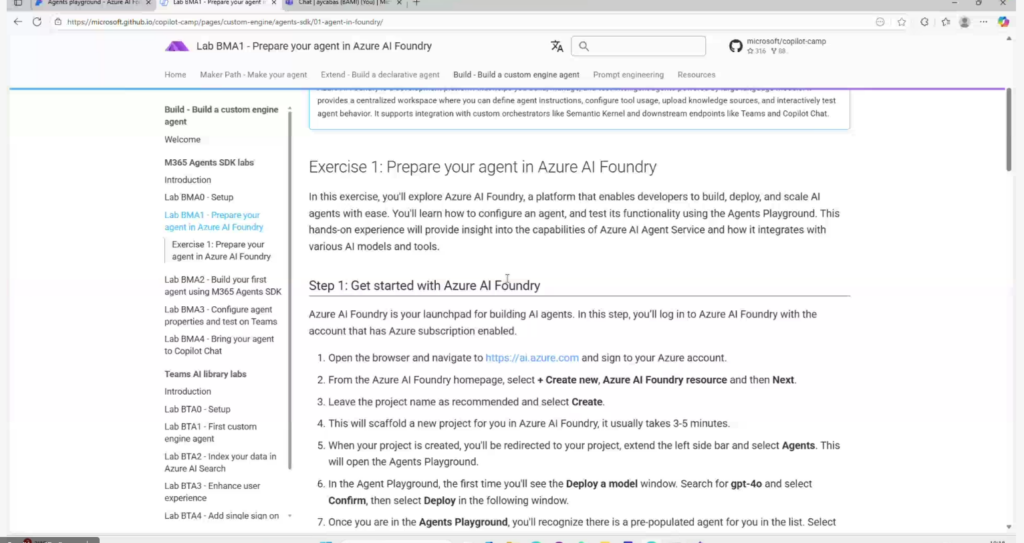1024x543 pixels.
Task: Click the sidebar scroll-down arrow
Action: (x=290, y=516)
